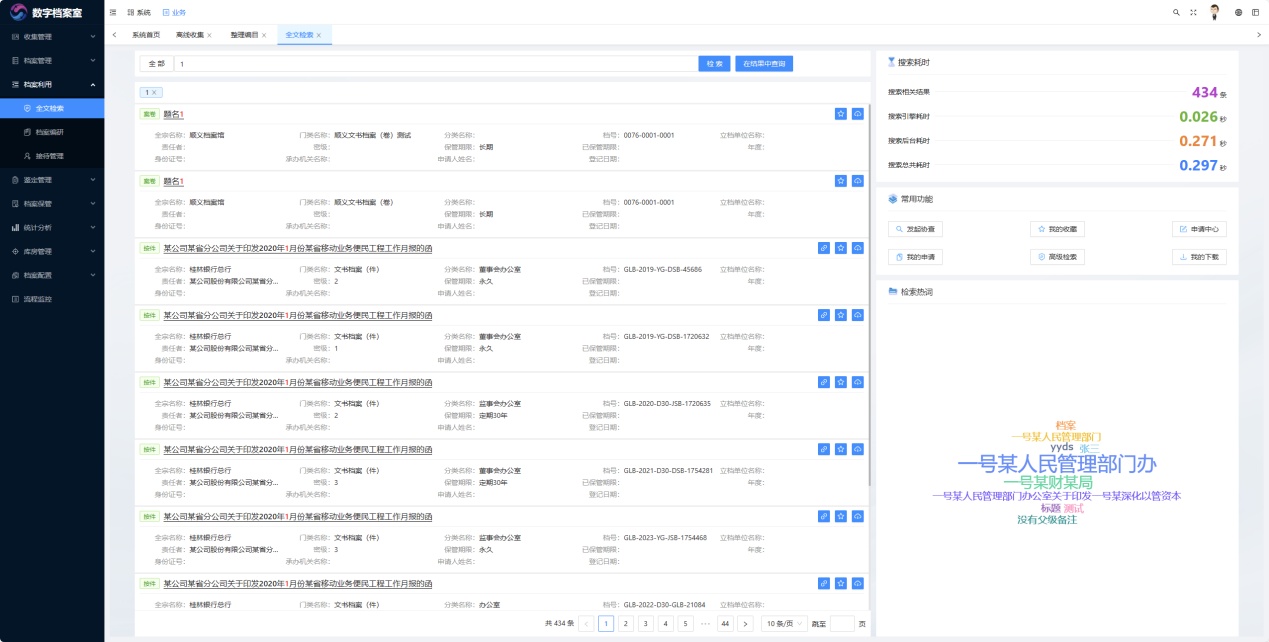Favorite the GLB-2019-YG-DSB-45686 result
Screen dimensions: 1269x642
pos(841,248)
